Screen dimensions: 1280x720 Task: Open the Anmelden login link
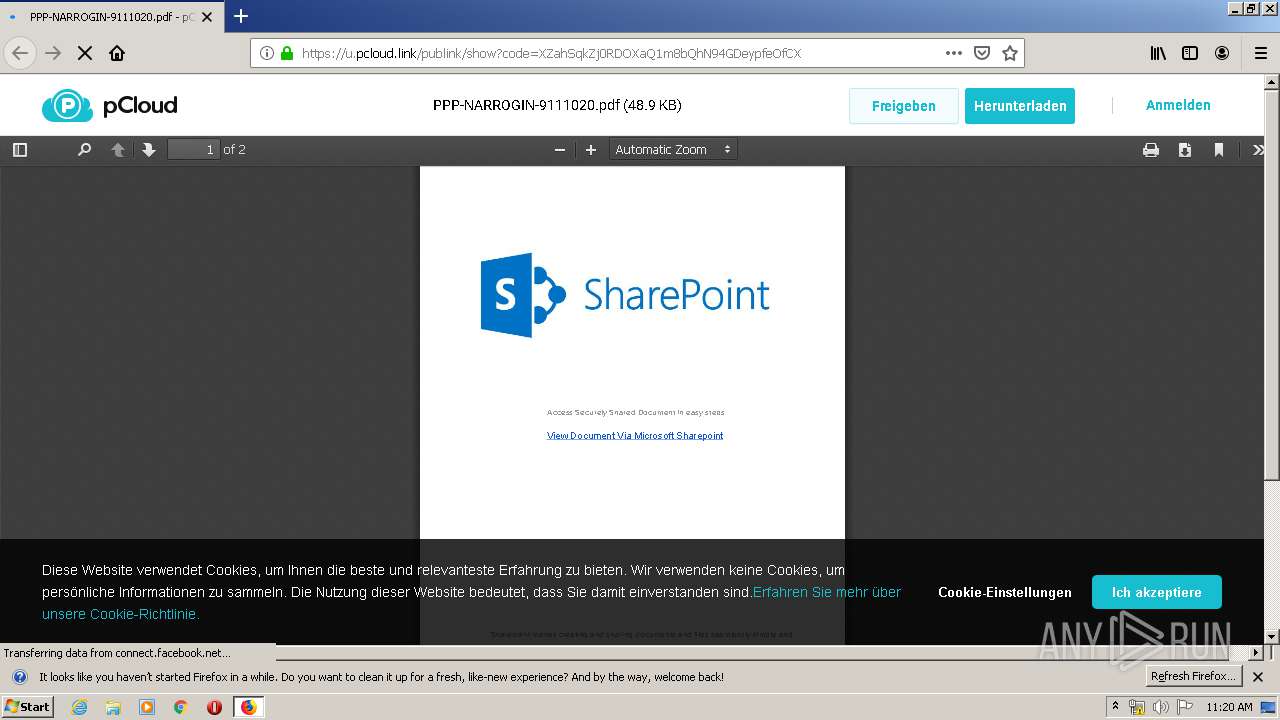coord(1178,105)
